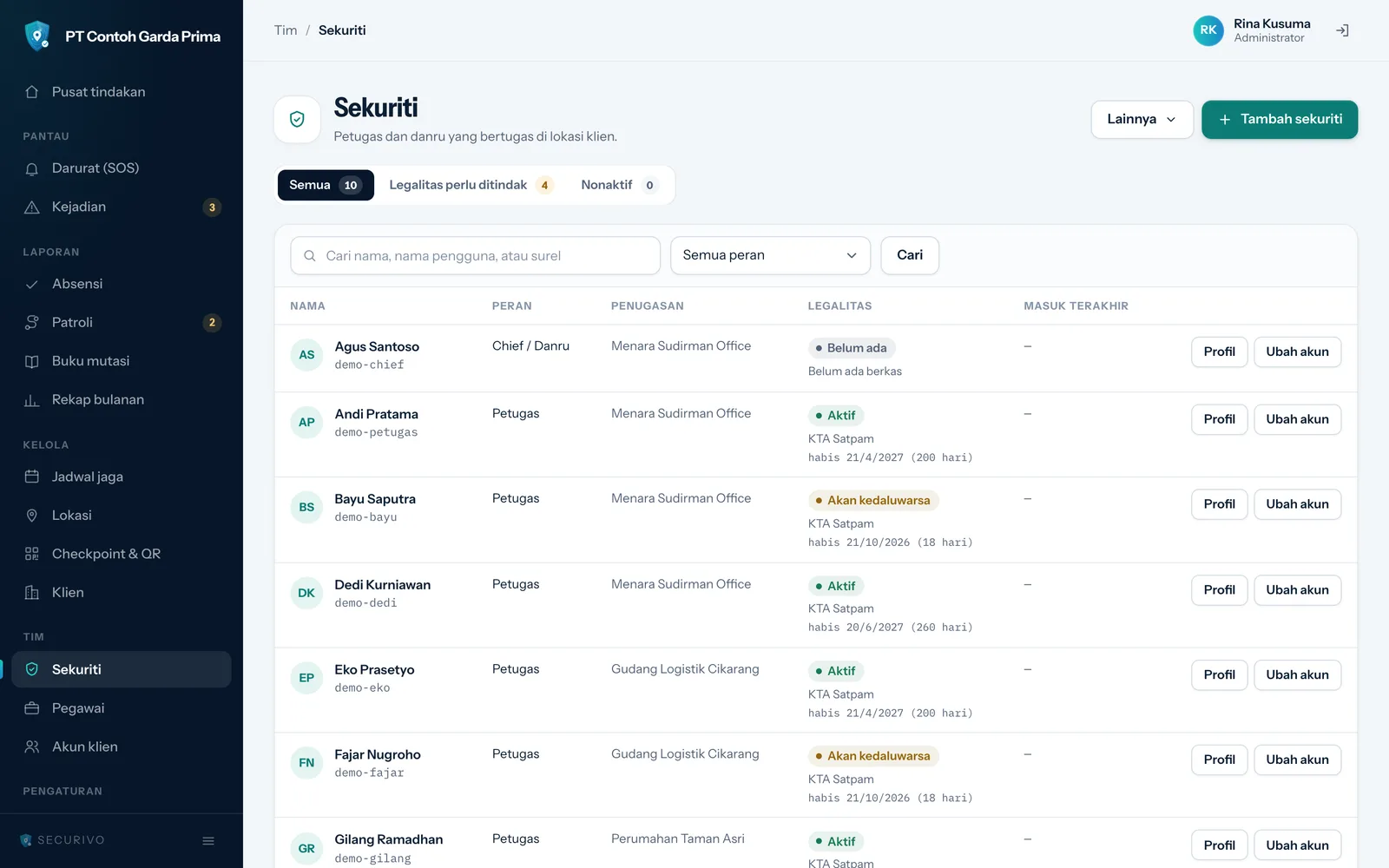Switch to the Nonaktif tab

click(619, 185)
